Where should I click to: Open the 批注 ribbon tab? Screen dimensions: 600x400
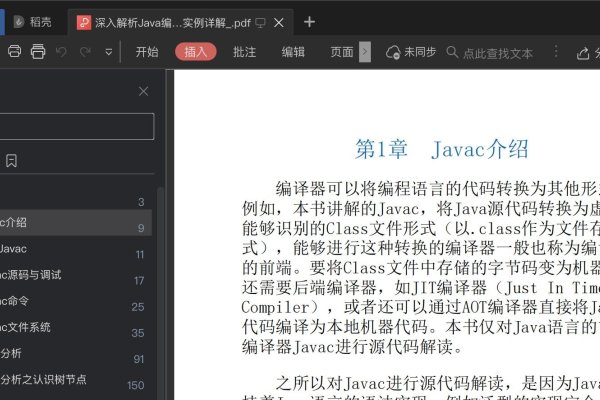(245, 52)
